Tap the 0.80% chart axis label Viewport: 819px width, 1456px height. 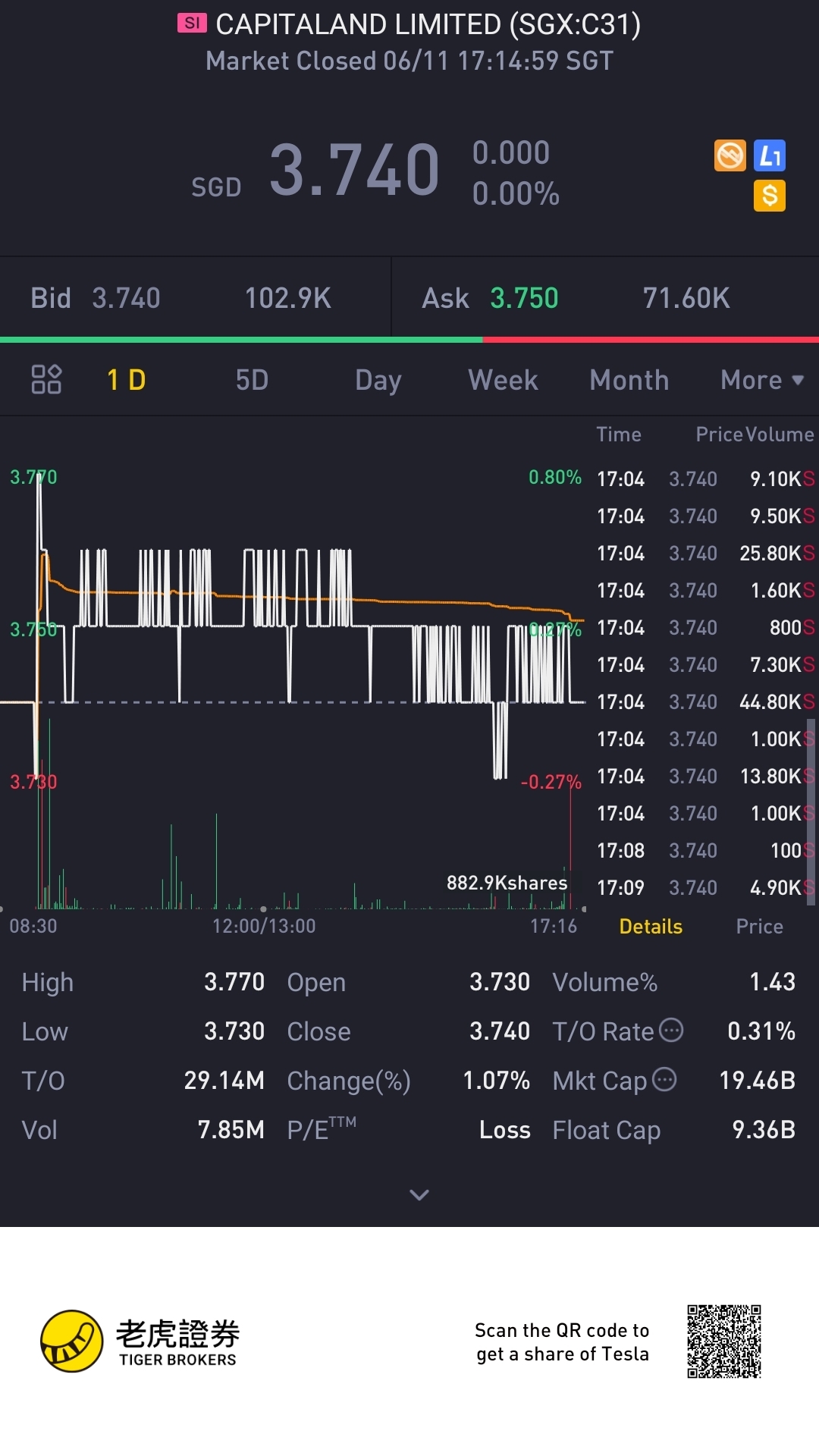point(555,477)
